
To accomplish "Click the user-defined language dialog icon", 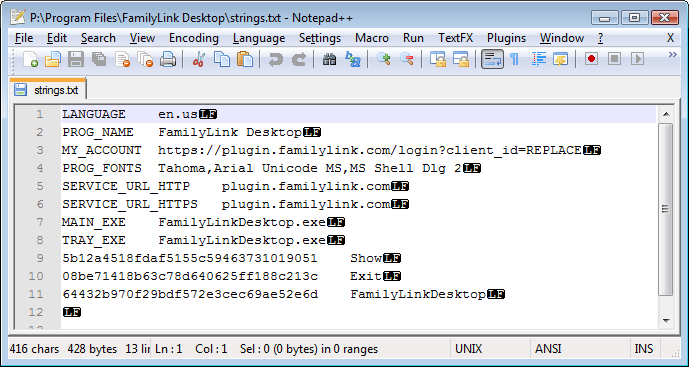I will click(x=561, y=59).
